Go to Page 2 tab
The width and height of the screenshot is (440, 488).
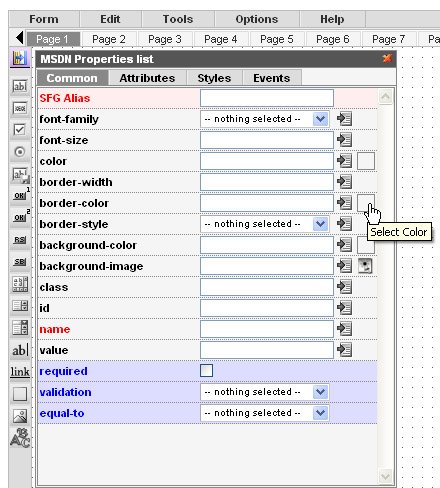coord(109,39)
